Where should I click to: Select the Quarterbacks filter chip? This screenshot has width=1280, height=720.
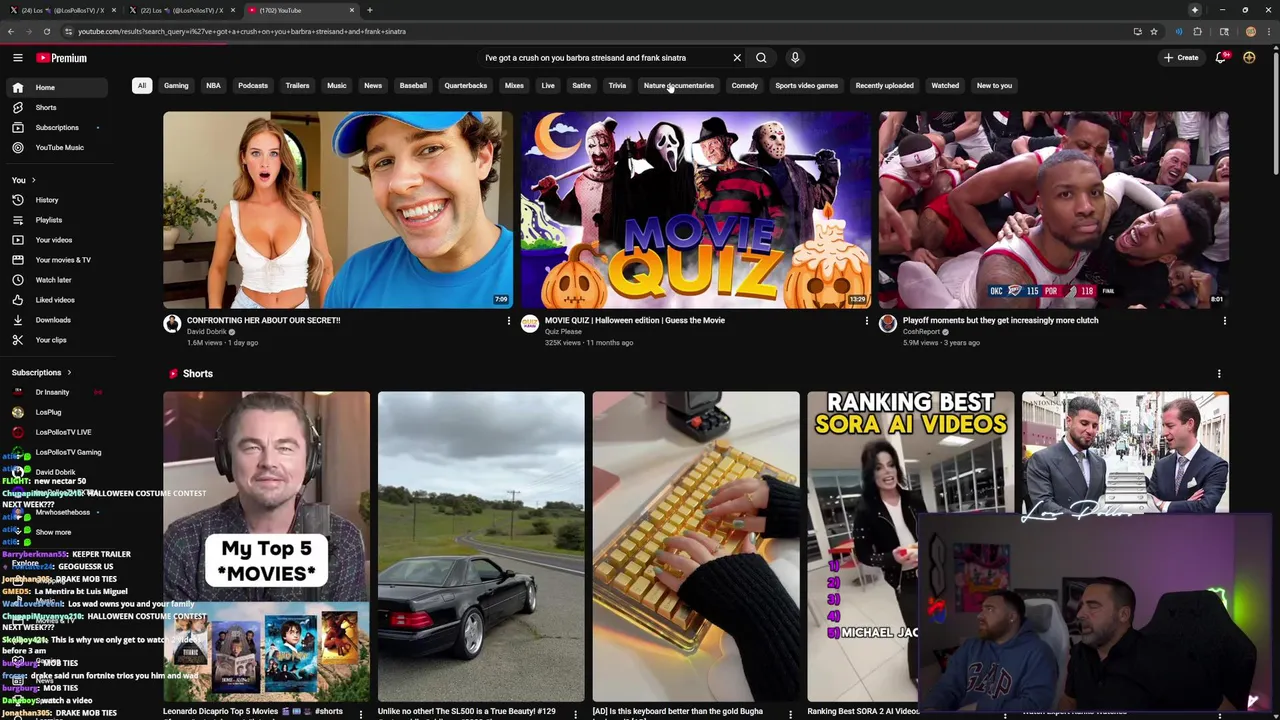[466, 85]
